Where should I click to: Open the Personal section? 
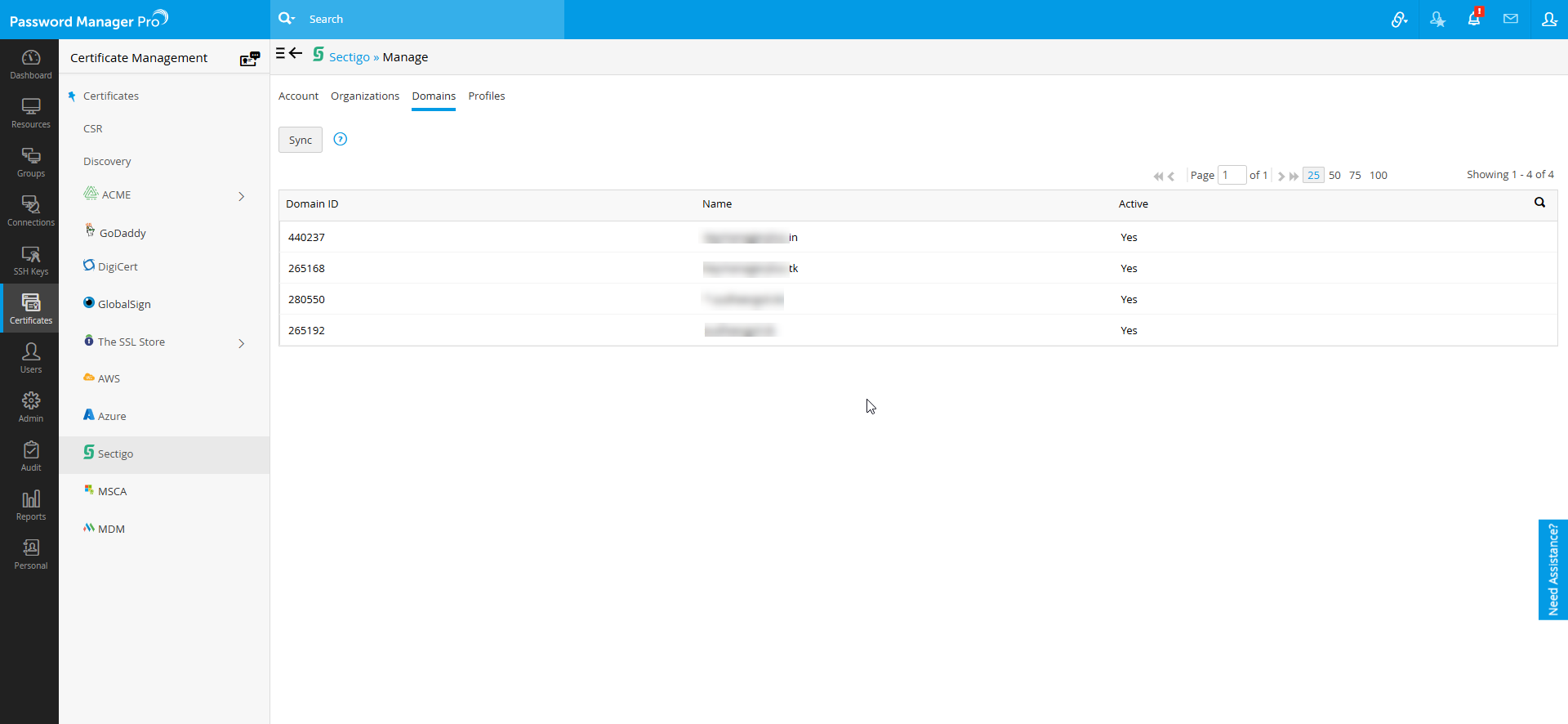click(x=30, y=554)
